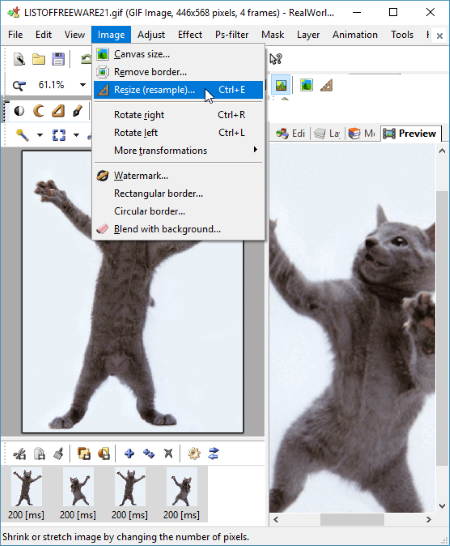This screenshot has width=450, height=546.
Task: Open the Adjust menu
Action: [151, 34]
